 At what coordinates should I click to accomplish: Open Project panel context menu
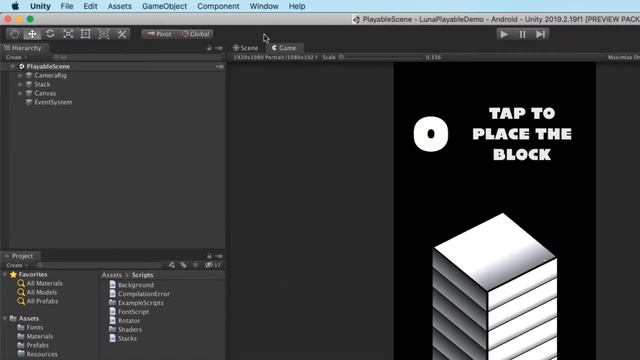click(x=219, y=256)
